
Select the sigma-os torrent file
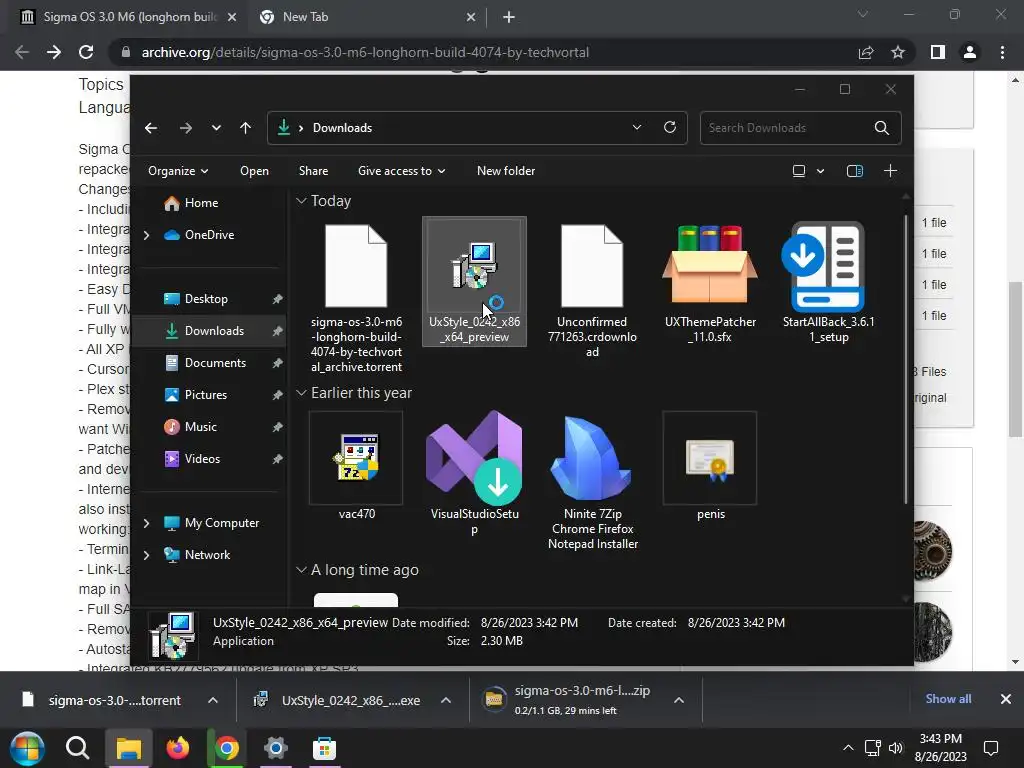coord(356,298)
